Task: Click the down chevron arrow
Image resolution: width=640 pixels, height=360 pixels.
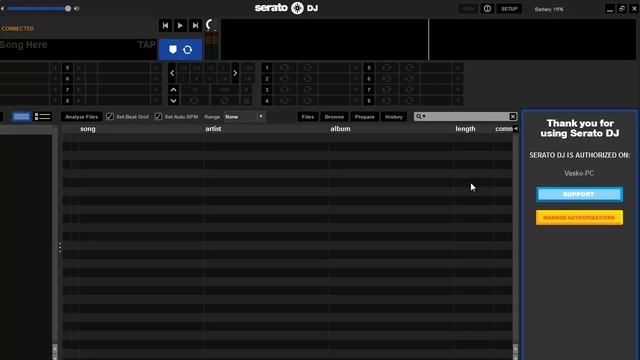Action: pos(173,100)
